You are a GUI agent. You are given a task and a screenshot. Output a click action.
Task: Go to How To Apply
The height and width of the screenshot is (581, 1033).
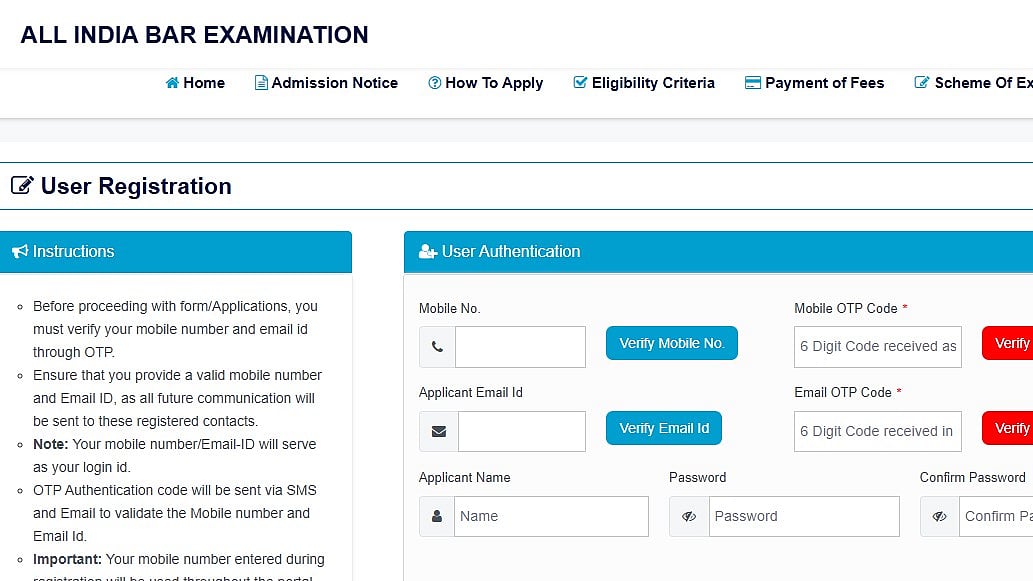485,83
